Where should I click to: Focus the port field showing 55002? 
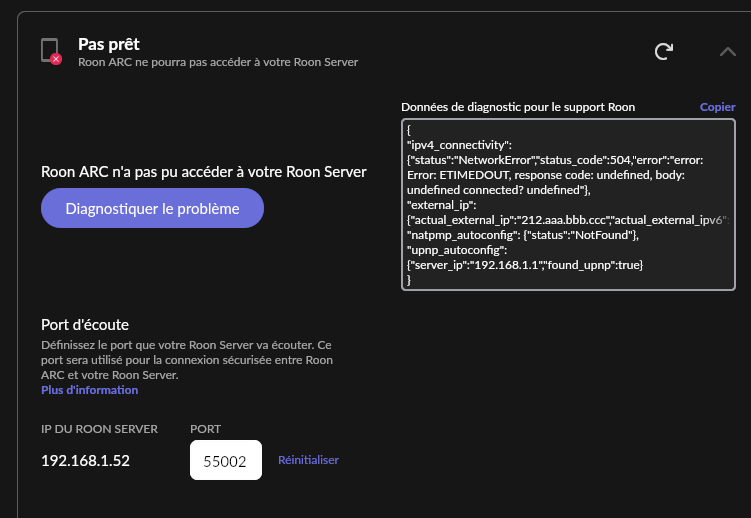[225, 460]
